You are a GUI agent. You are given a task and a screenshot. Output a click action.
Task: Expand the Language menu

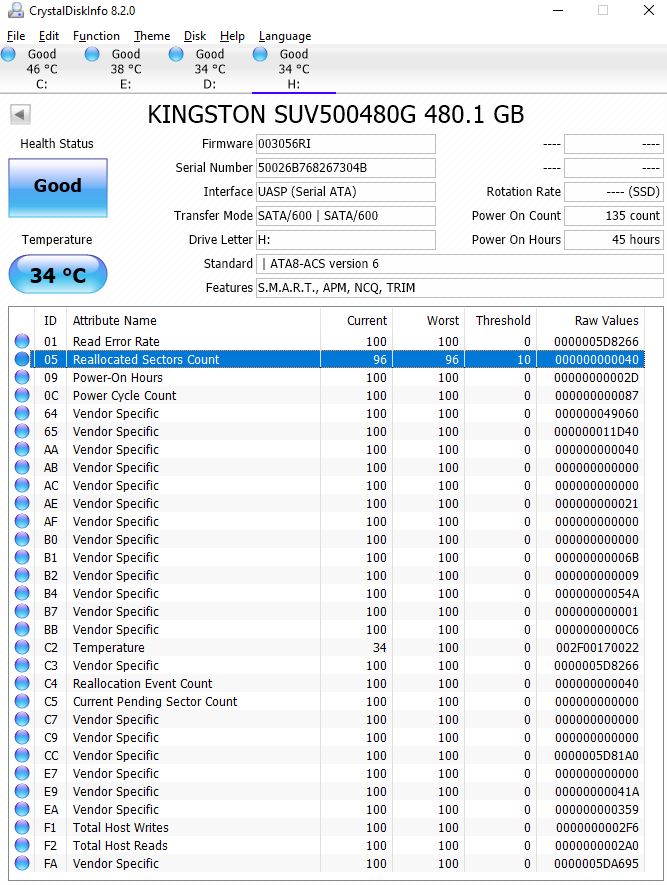pos(285,36)
